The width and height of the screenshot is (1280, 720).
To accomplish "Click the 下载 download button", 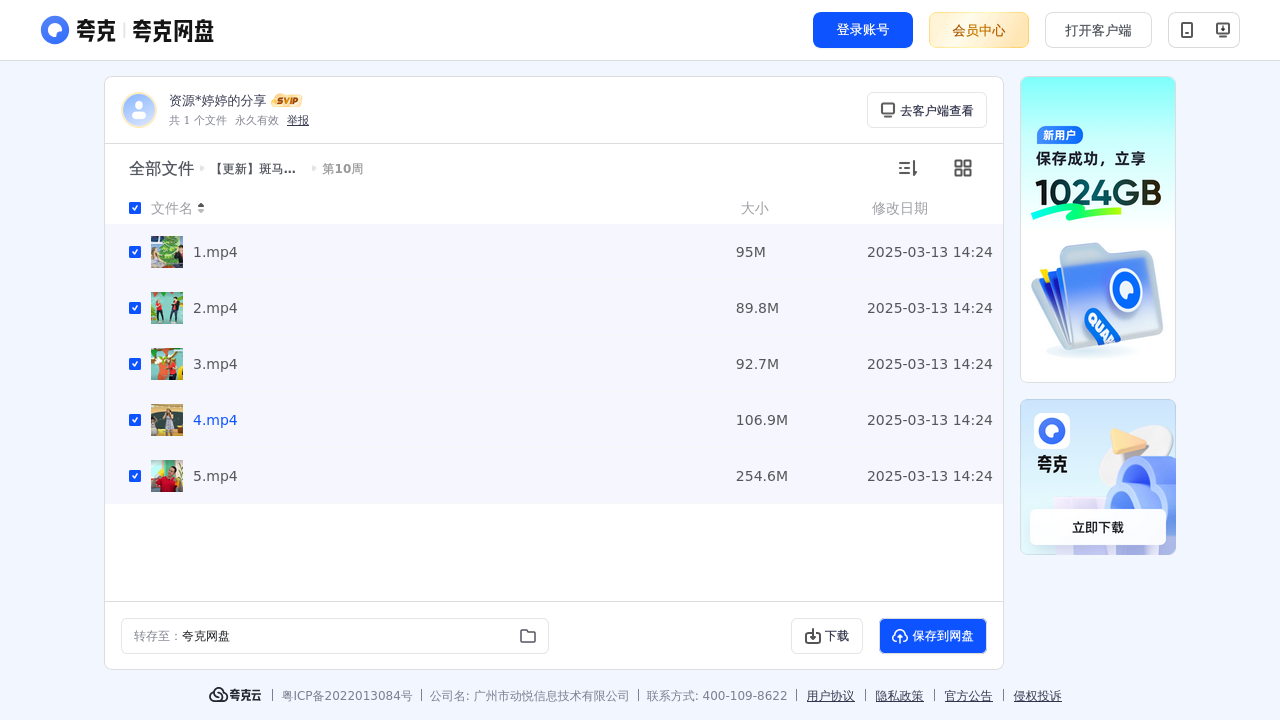I will [x=827, y=636].
